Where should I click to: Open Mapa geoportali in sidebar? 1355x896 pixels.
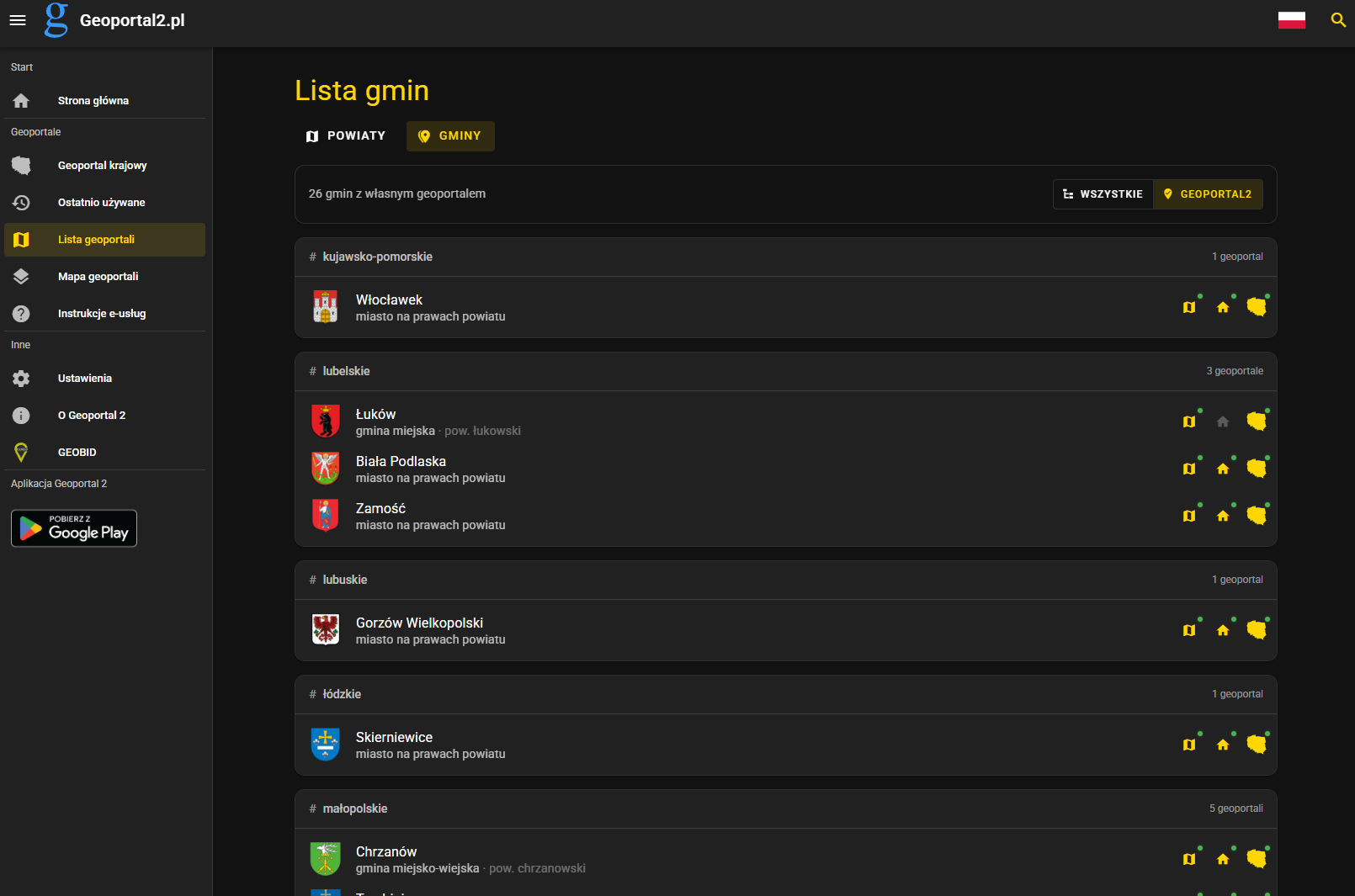pyautogui.click(x=98, y=277)
